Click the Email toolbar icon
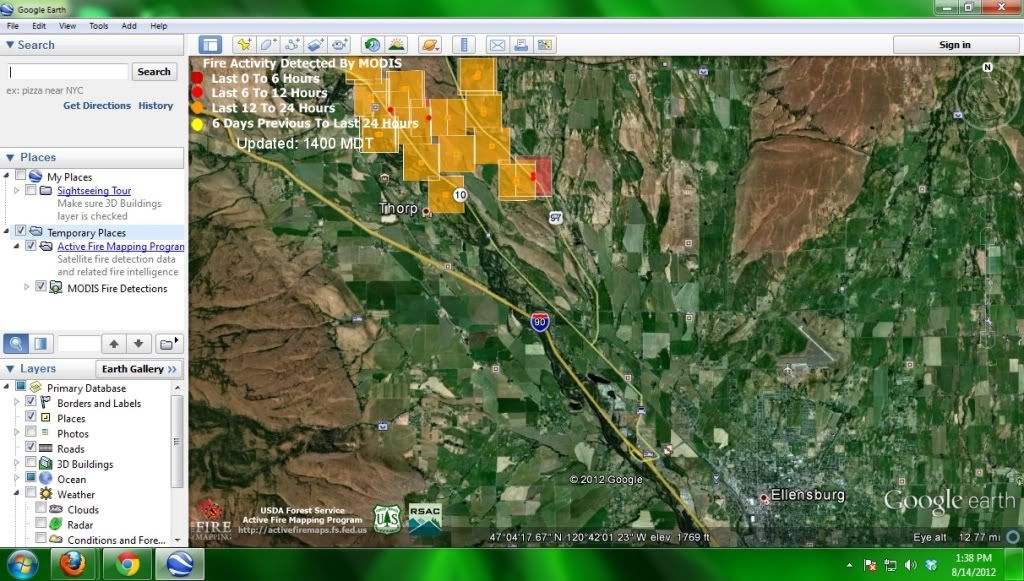 498,44
